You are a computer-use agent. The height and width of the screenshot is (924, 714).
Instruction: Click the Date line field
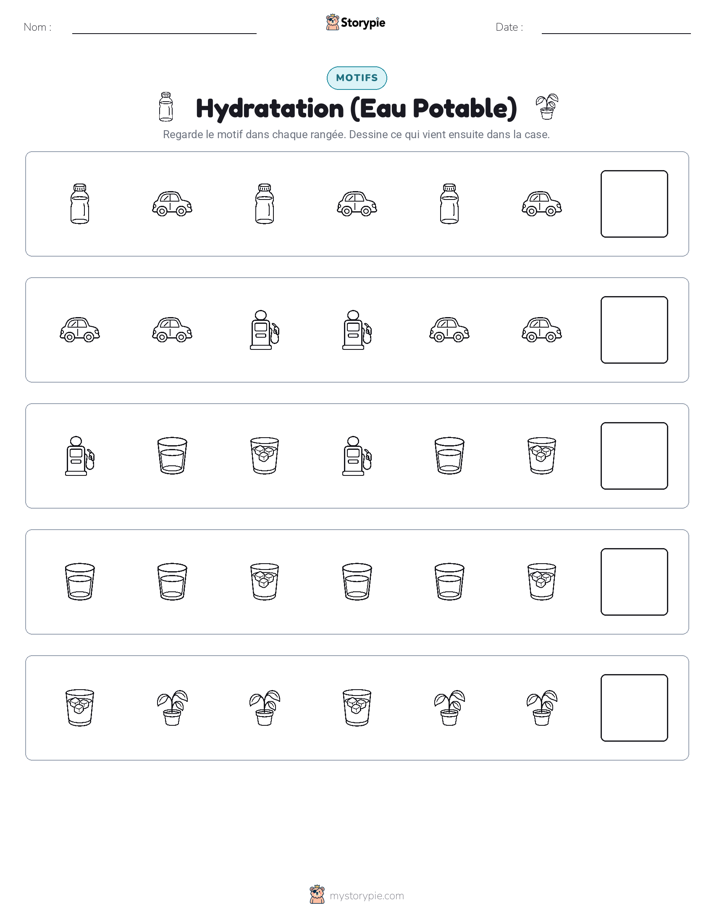click(616, 27)
